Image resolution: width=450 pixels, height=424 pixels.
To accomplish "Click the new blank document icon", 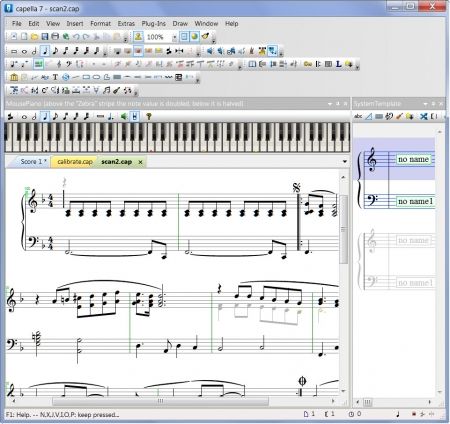I will [24, 37].
